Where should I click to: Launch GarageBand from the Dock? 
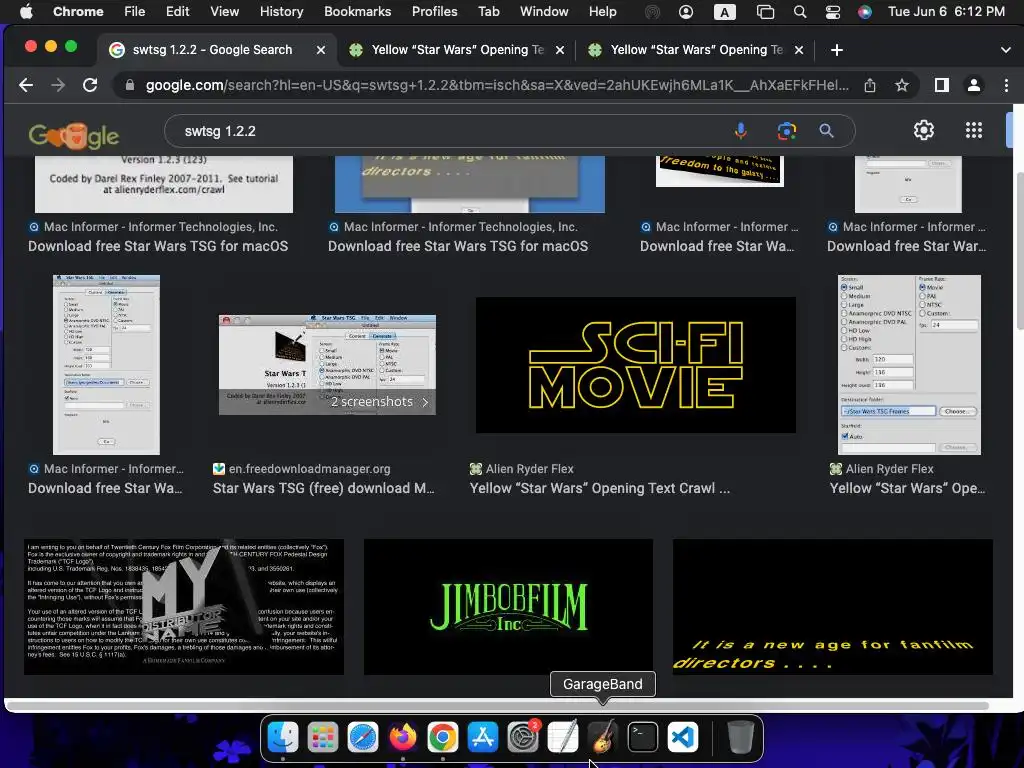coord(603,737)
